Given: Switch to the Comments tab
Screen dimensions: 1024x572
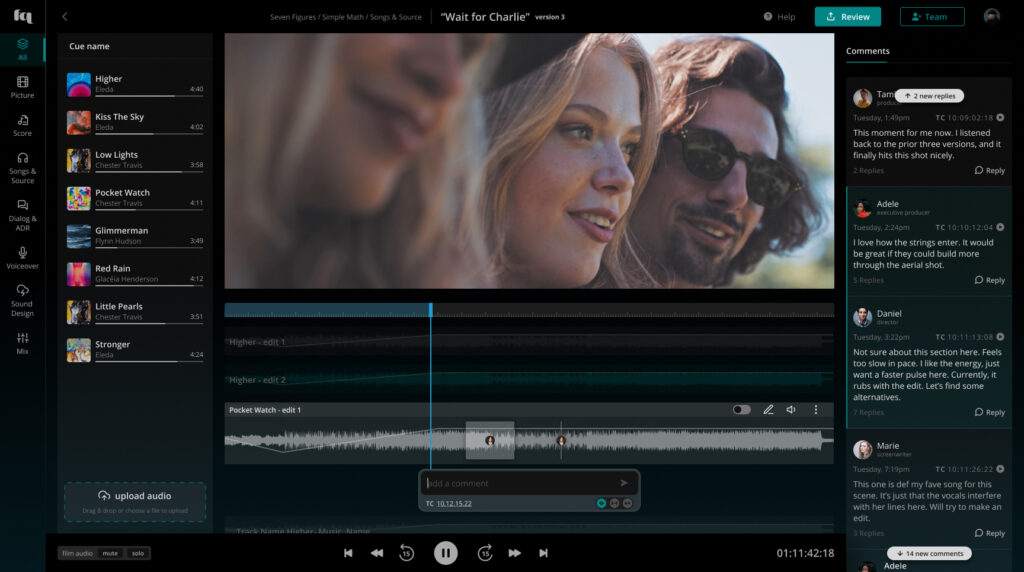Looking at the screenshot, I should 867,51.
